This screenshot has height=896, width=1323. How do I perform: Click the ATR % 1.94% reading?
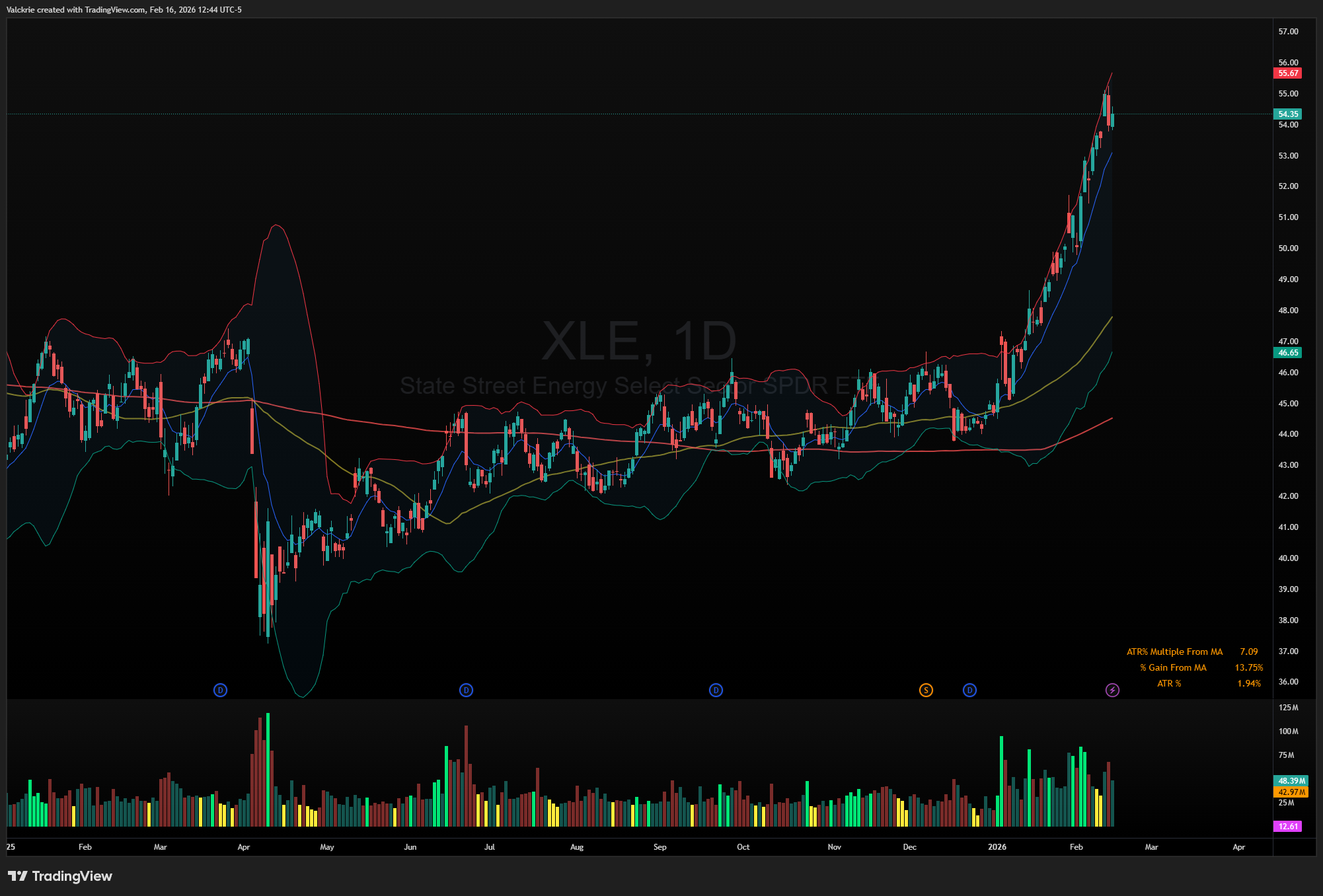pyautogui.click(x=1248, y=683)
